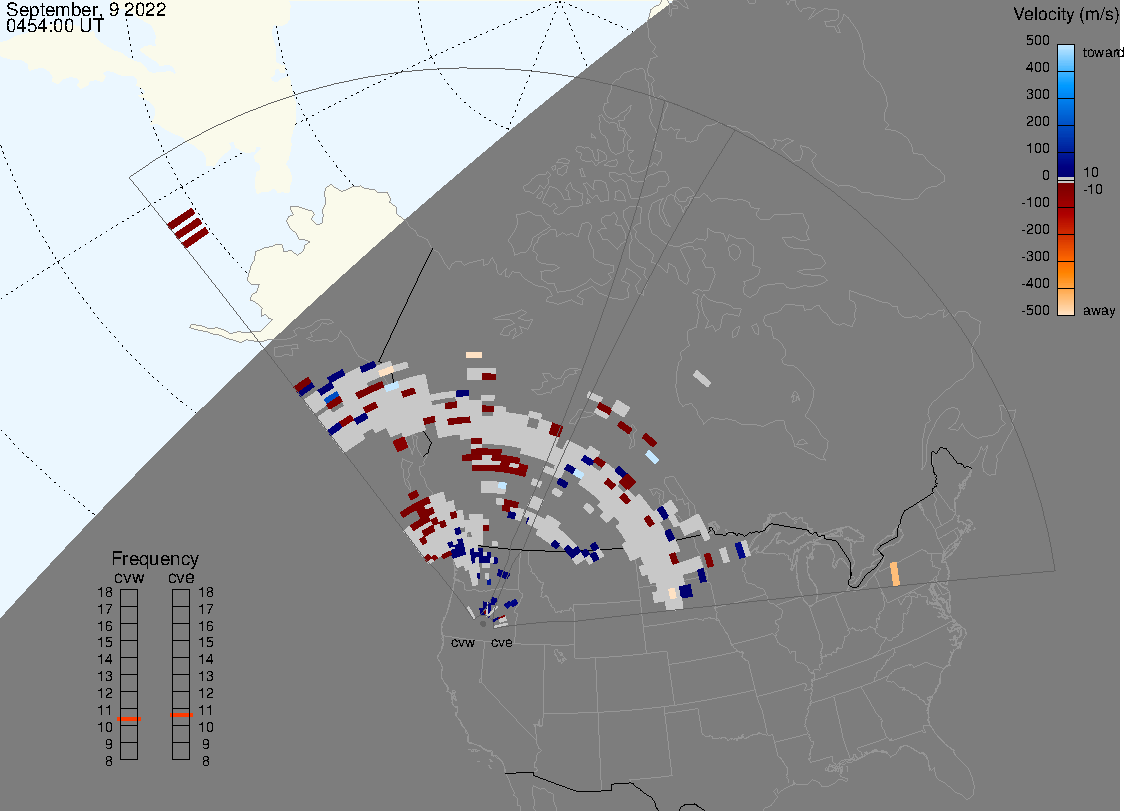The height and width of the screenshot is (811, 1124).
Task: Click the "cve" radar site label on map
Action: tap(502, 642)
